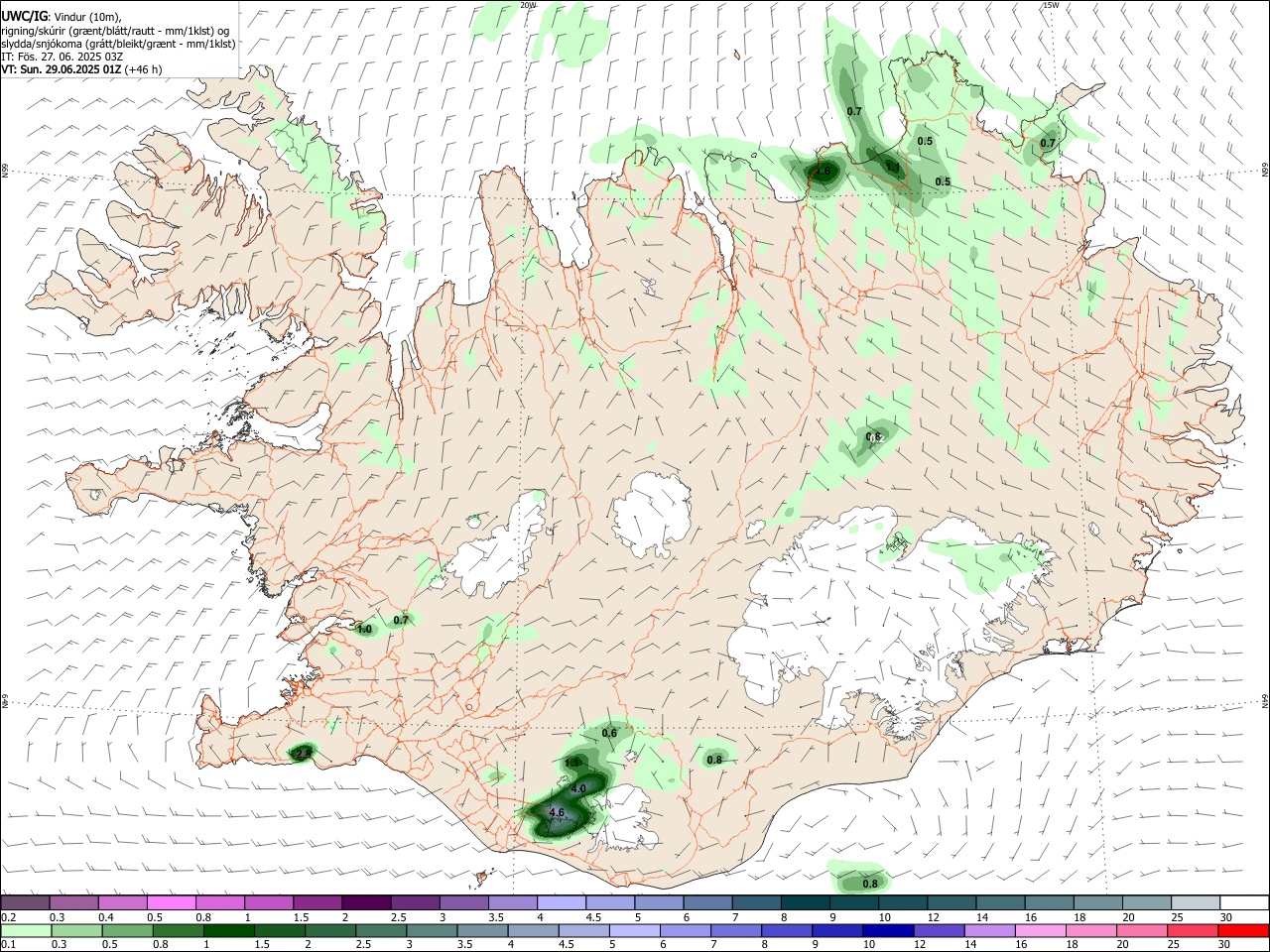Viewport: 1270px width, 952px height.
Task: Pick the pale green 0.1 swatch, lower scale
Action: (26, 930)
